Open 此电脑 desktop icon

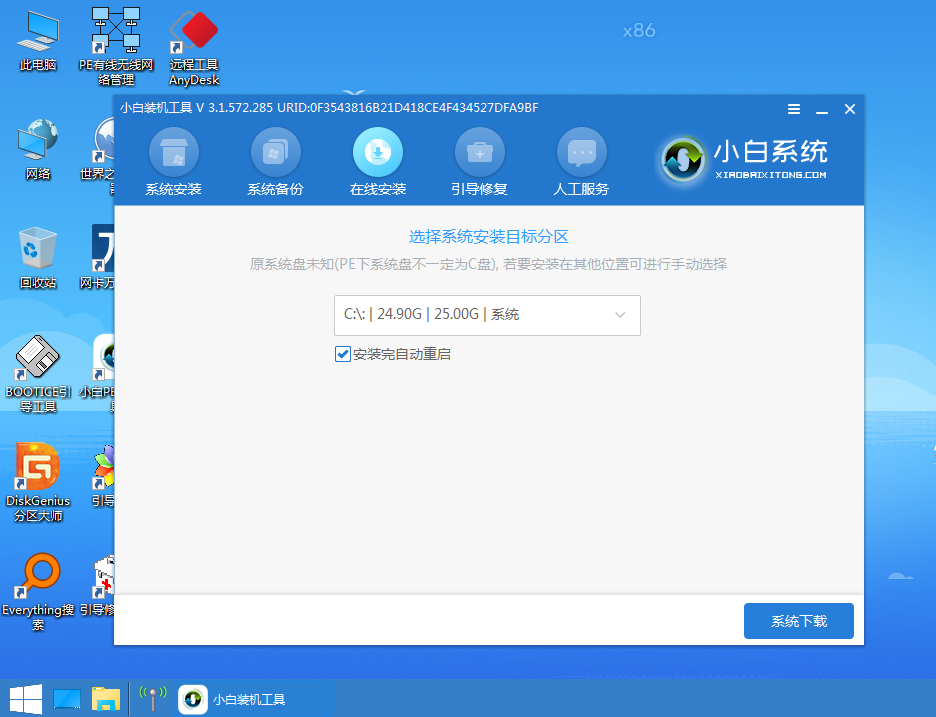[38, 42]
